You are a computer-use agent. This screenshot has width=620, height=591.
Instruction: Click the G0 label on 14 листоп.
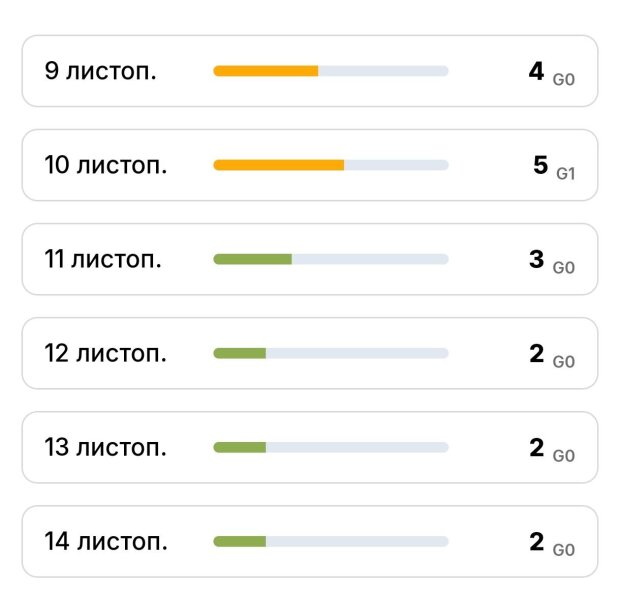tap(564, 550)
